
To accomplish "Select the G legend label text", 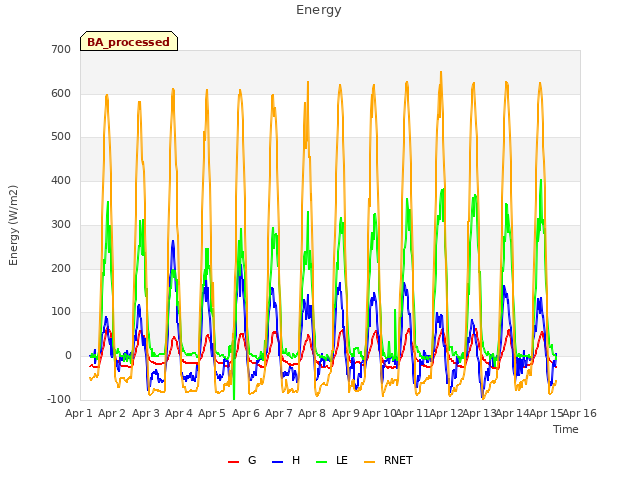I will pyautogui.click(x=252, y=460).
